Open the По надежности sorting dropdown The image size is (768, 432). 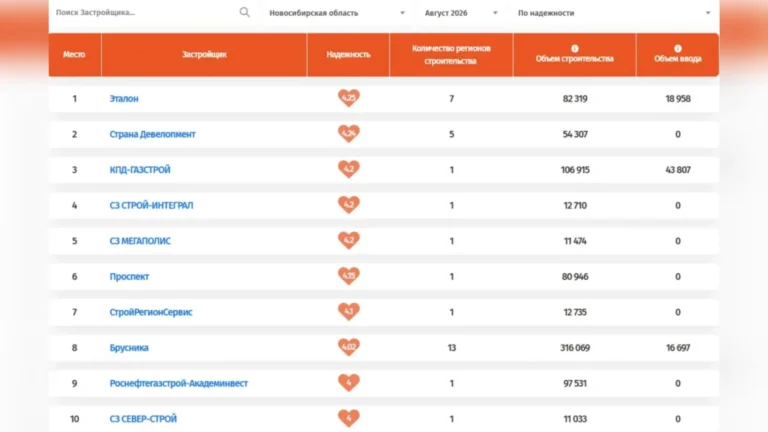614,13
